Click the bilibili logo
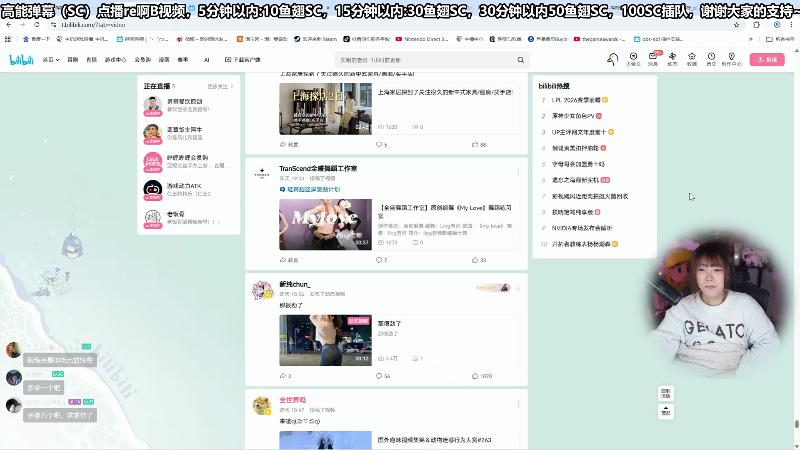This screenshot has width=800, height=450. pos(21,60)
